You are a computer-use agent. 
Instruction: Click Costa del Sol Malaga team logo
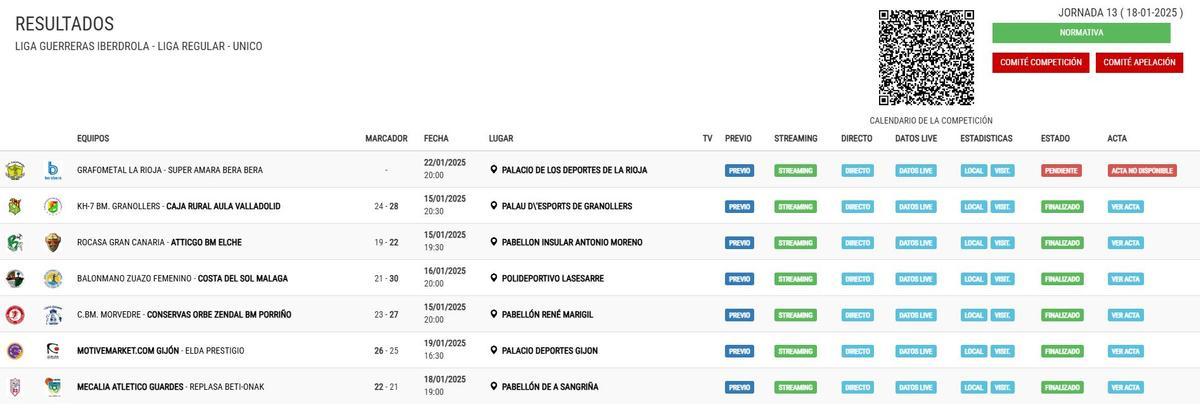[53, 279]
